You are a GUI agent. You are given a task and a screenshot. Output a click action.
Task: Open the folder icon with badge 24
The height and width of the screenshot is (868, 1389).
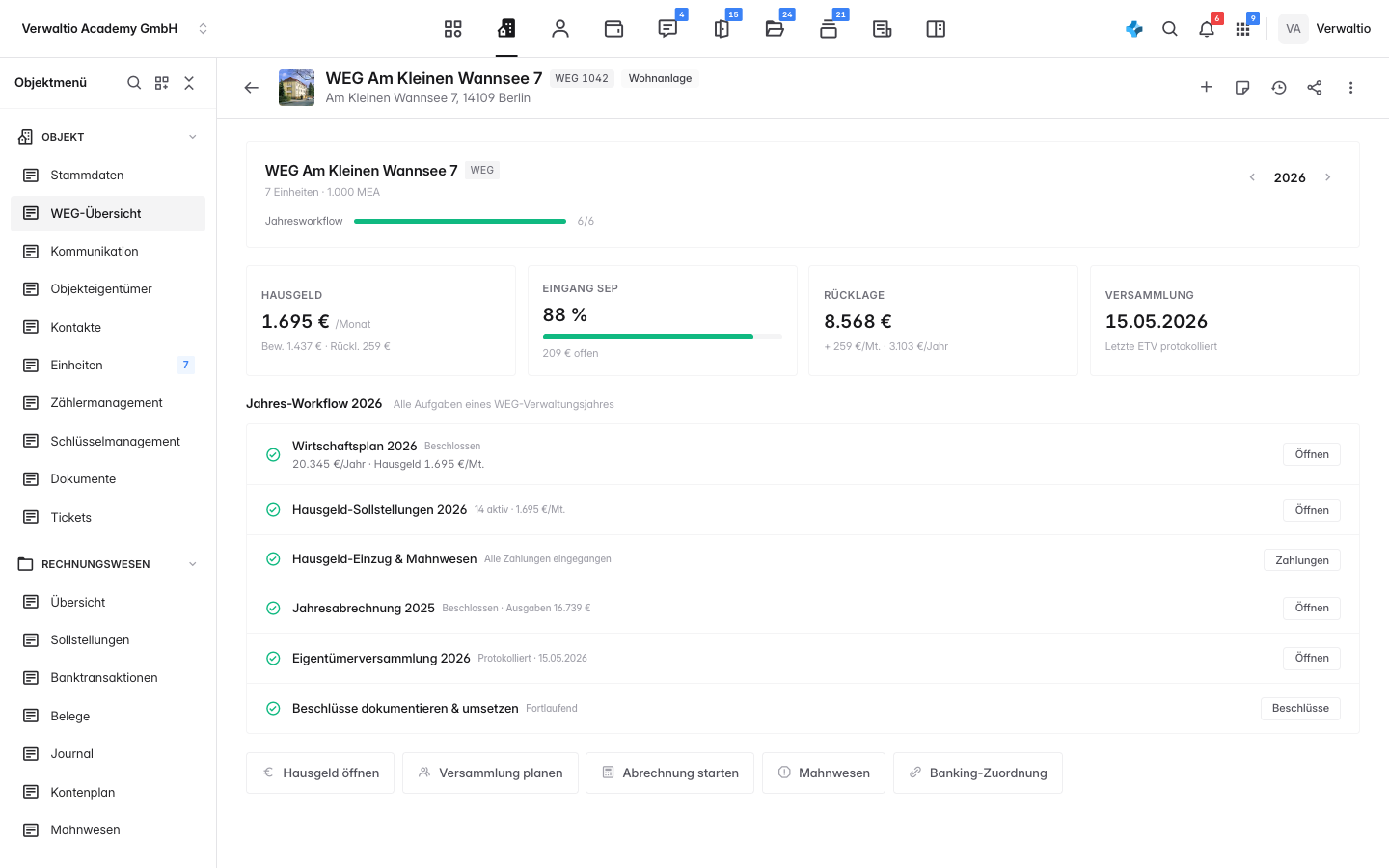pos(775,29)
